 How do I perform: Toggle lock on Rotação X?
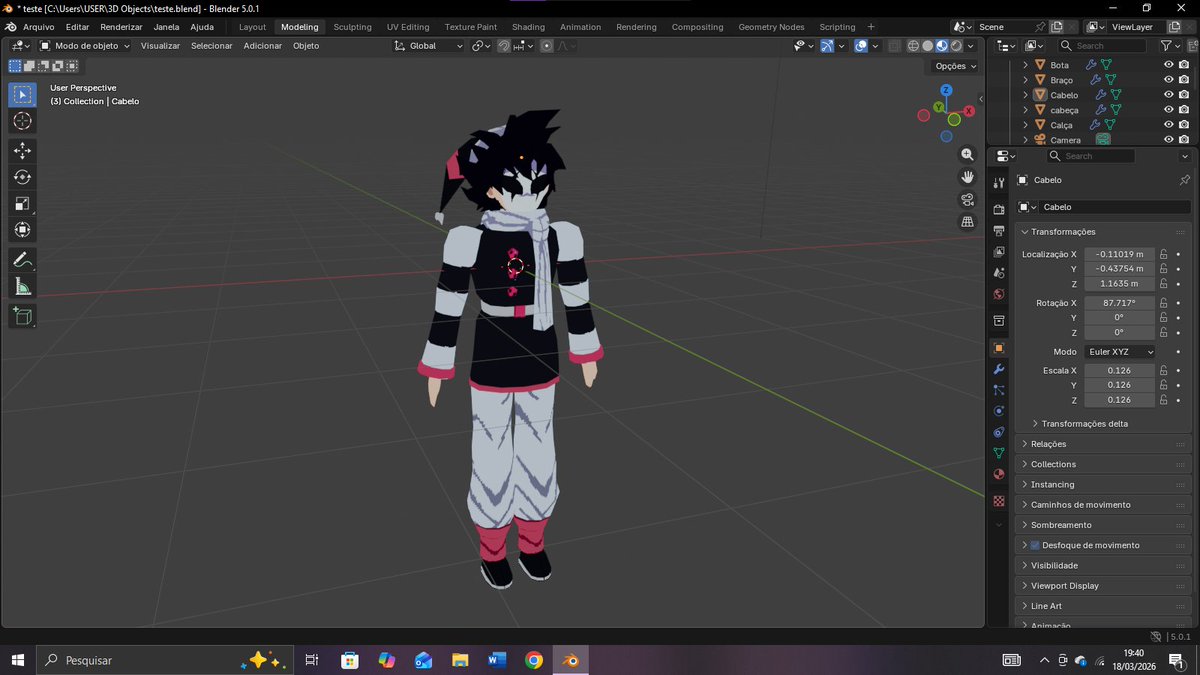[x=1164, y=303]
